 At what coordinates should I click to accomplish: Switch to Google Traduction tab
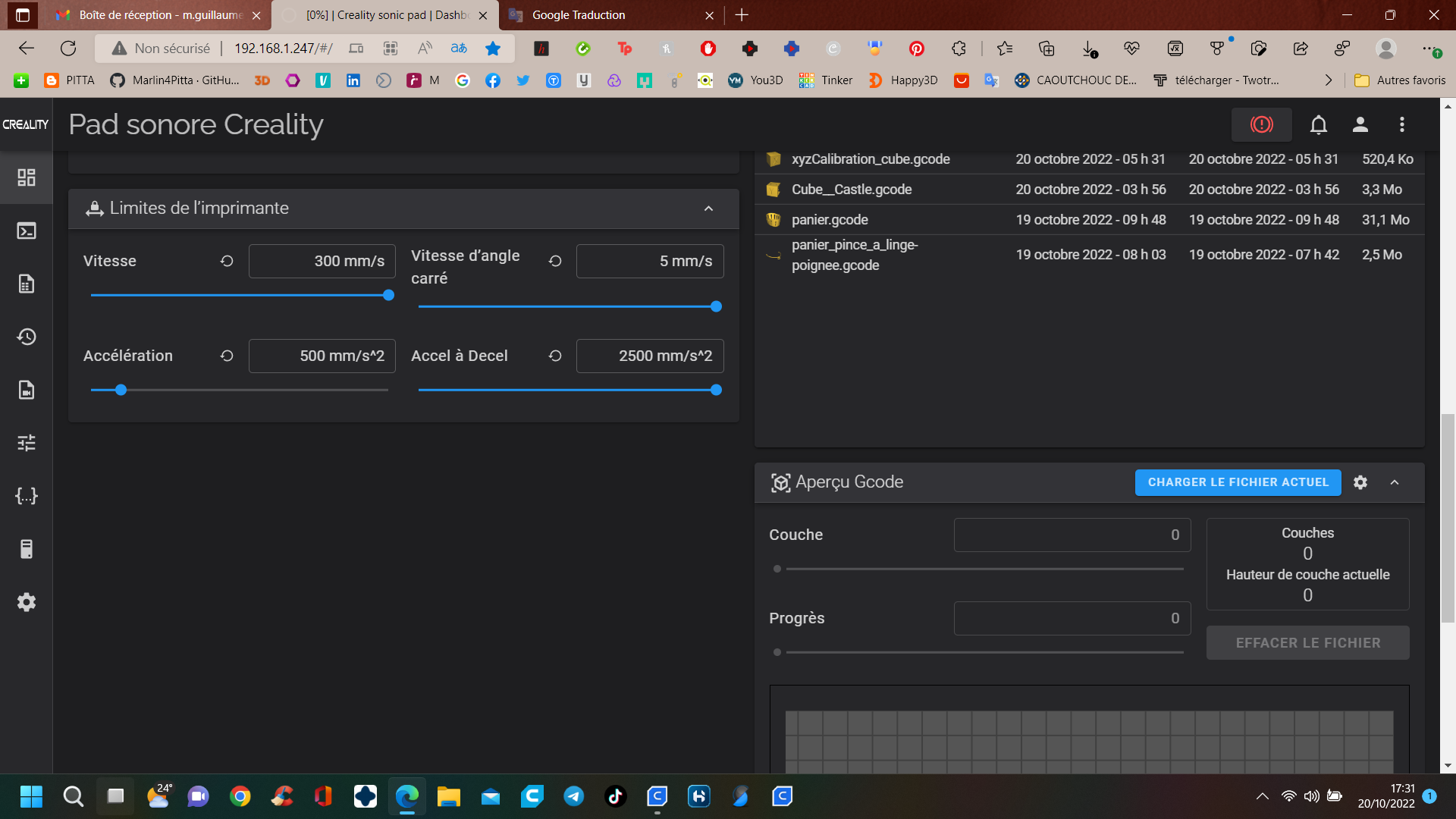tap(610, 15)
